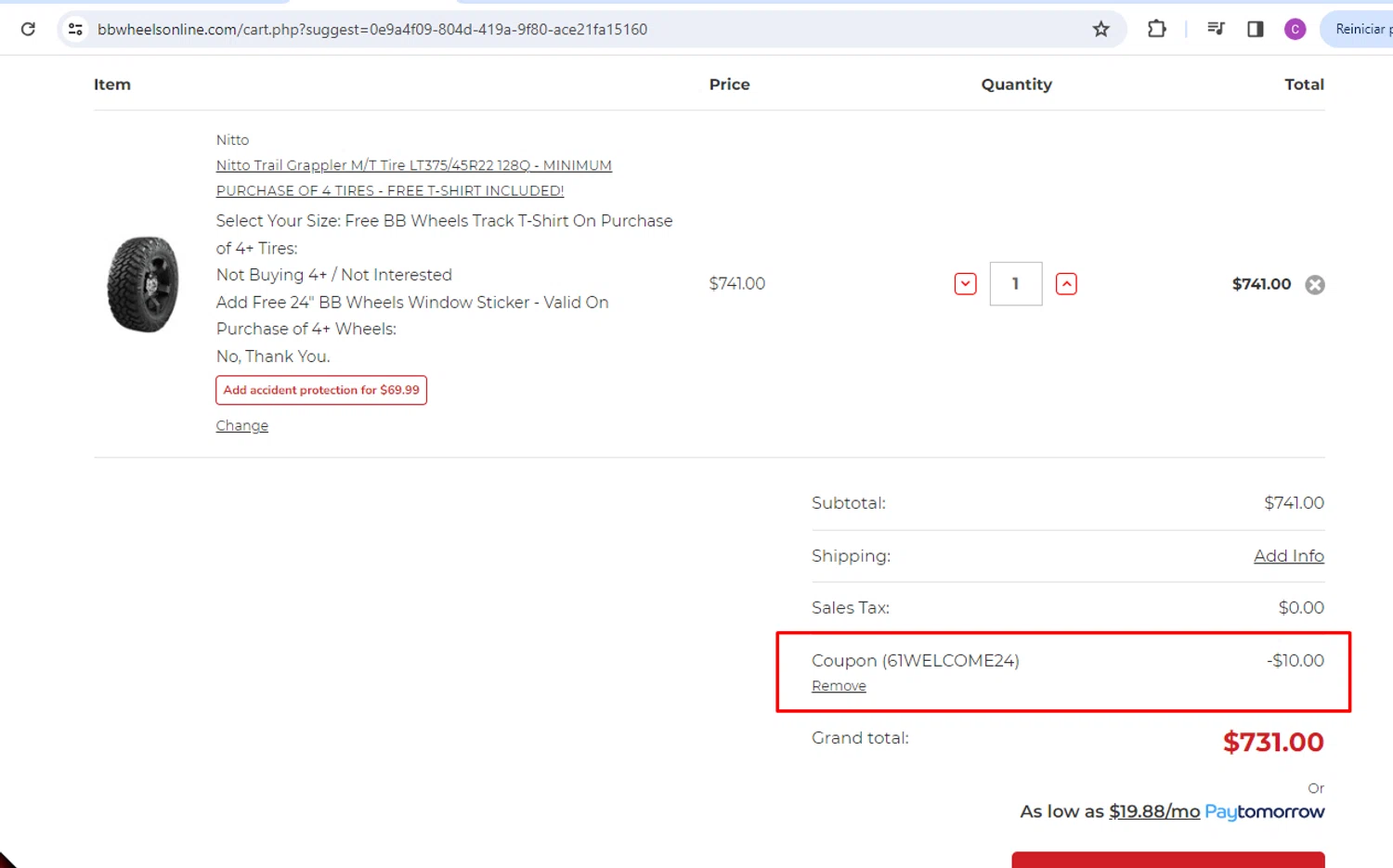The image size is (1393, 868).
Task: Click the Nitto brand name text
Action: (x=232, y=139)
